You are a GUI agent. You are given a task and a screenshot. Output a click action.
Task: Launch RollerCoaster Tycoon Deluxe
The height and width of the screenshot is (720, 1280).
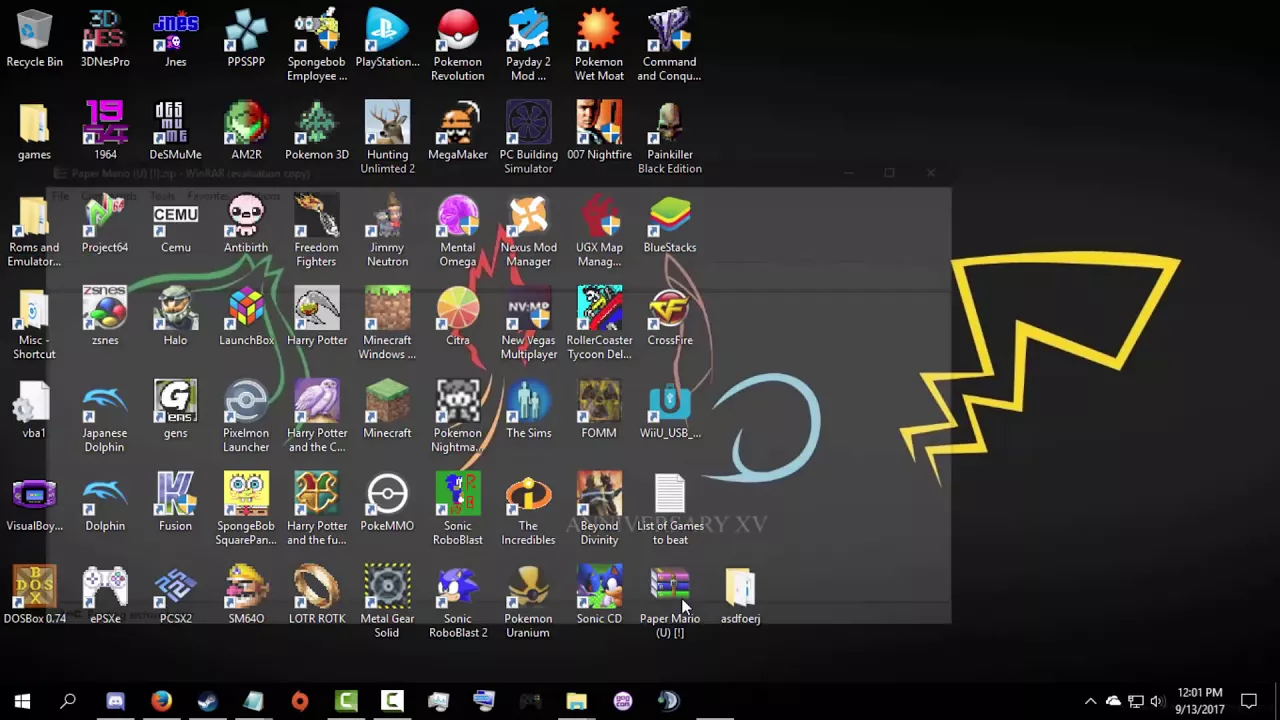coord(599,325)
